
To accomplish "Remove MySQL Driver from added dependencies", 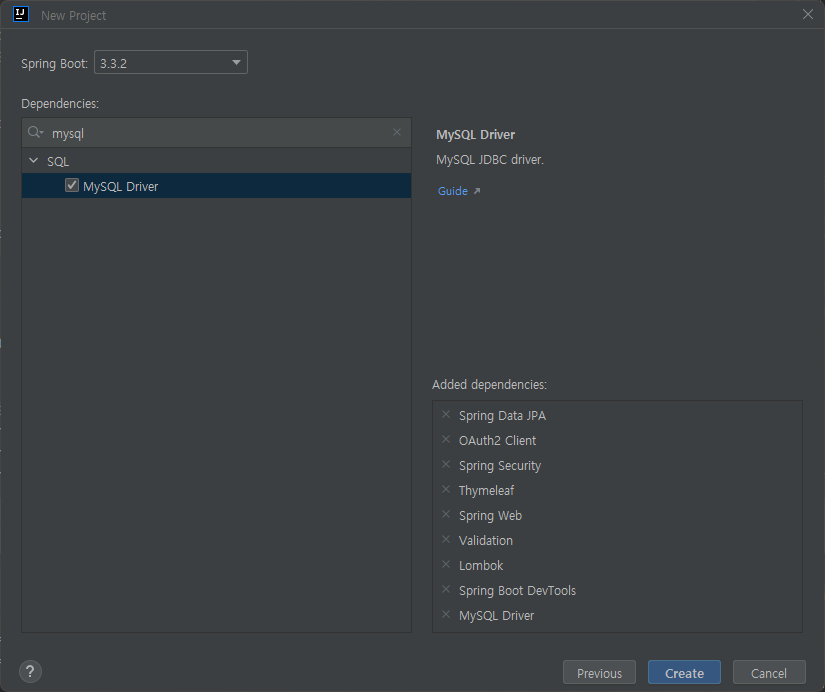I will [x=446, y=615].
